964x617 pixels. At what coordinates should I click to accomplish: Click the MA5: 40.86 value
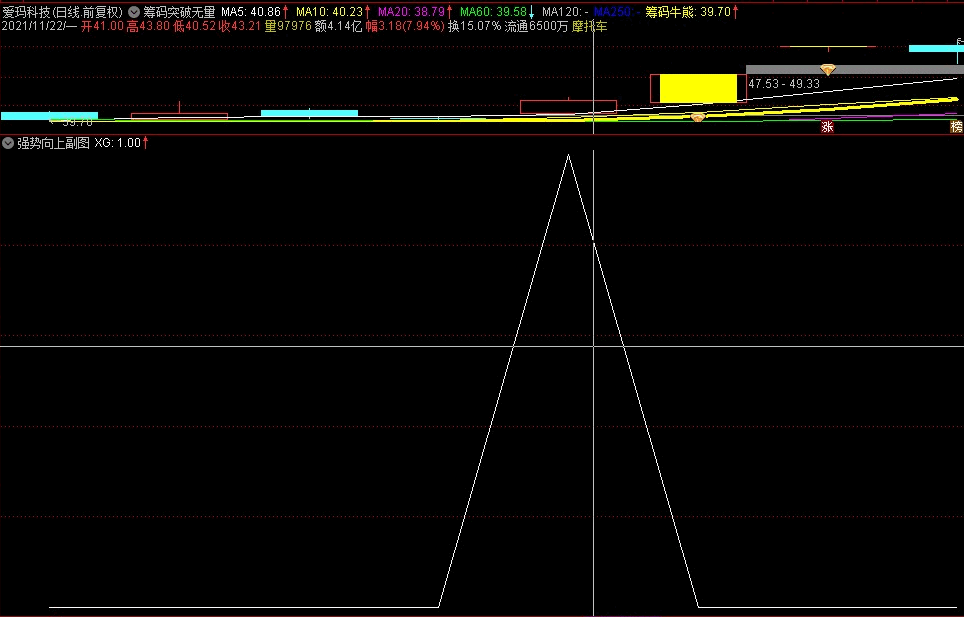tap(251, 12)
